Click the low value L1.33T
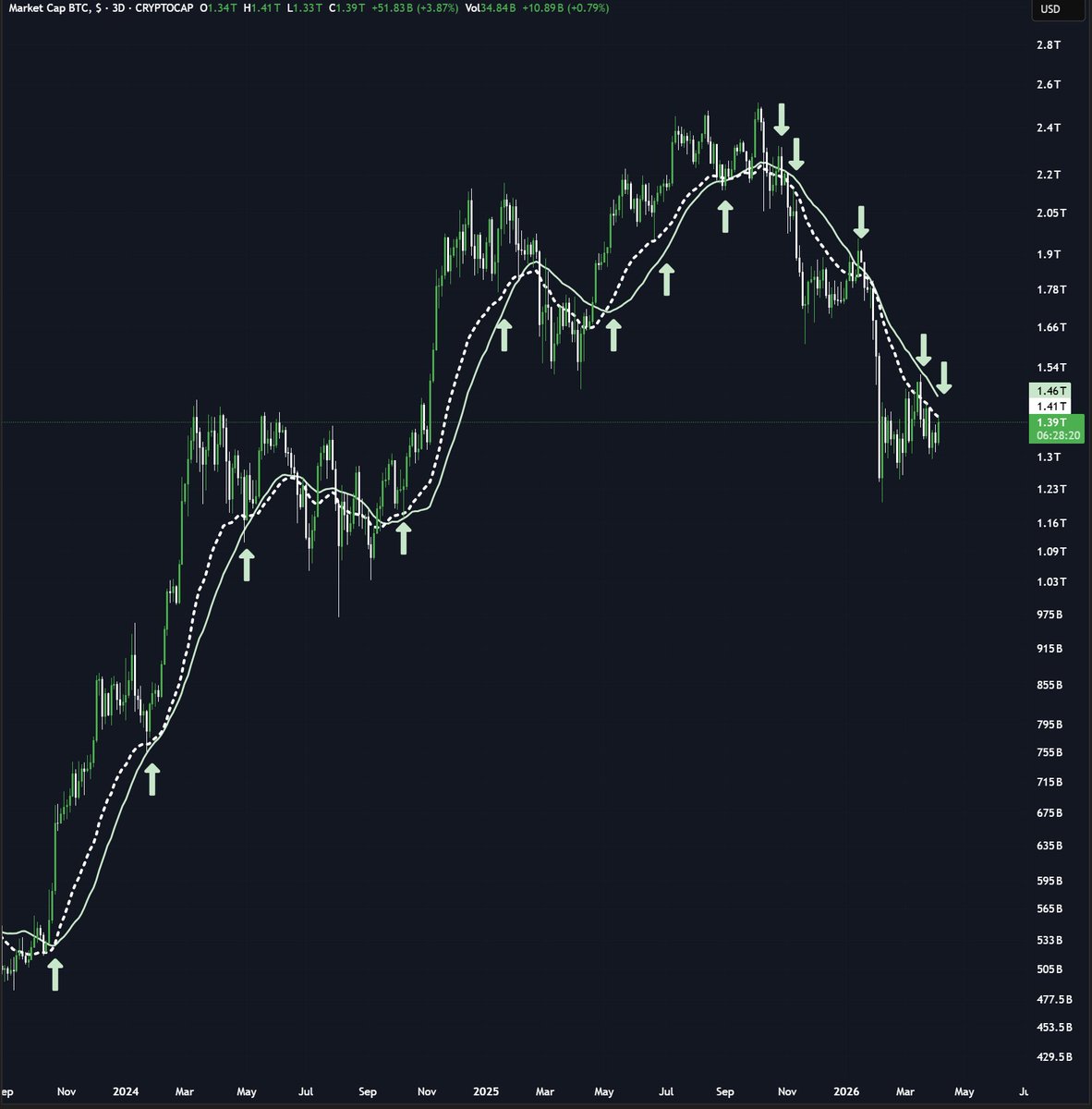1092x1109 pixels. click(307, 7)
